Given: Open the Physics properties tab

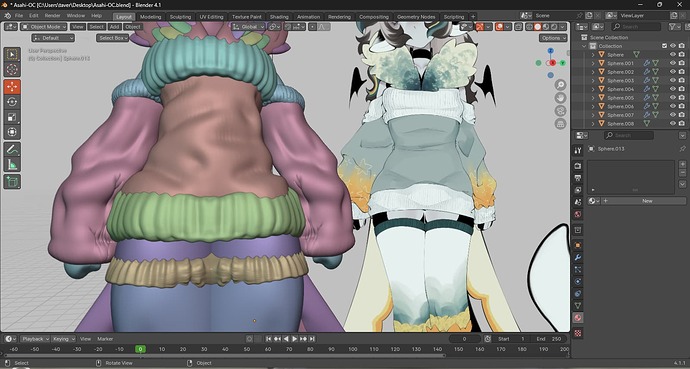Looking at the screenshot, I should 578,281.
